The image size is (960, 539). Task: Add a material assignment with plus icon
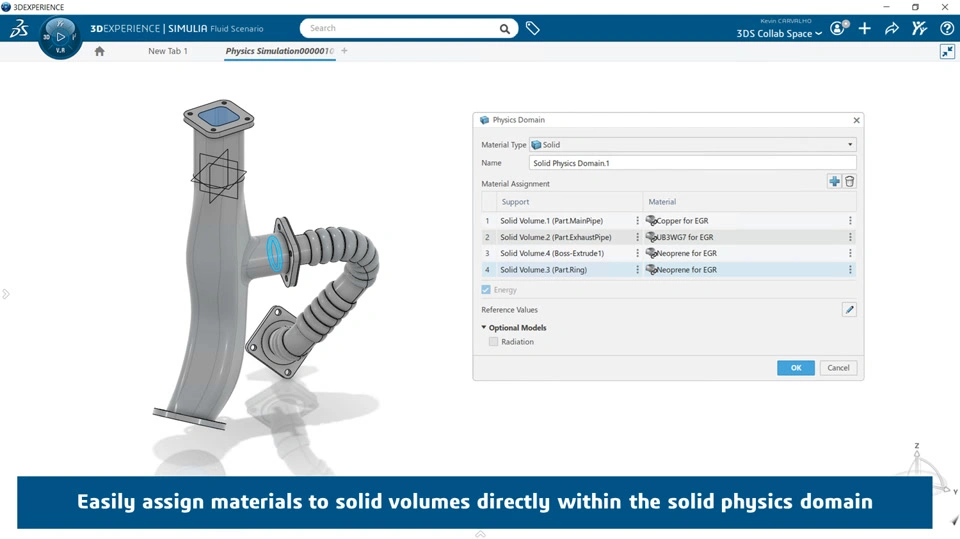tap(834, 181)
